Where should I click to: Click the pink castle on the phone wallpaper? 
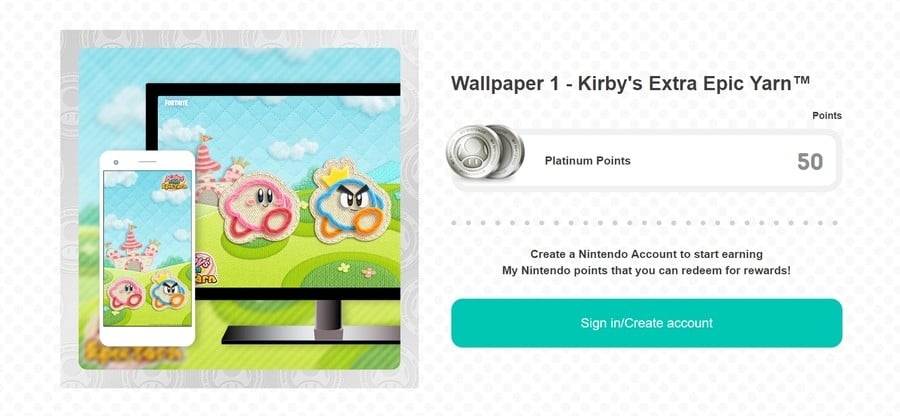132,248
